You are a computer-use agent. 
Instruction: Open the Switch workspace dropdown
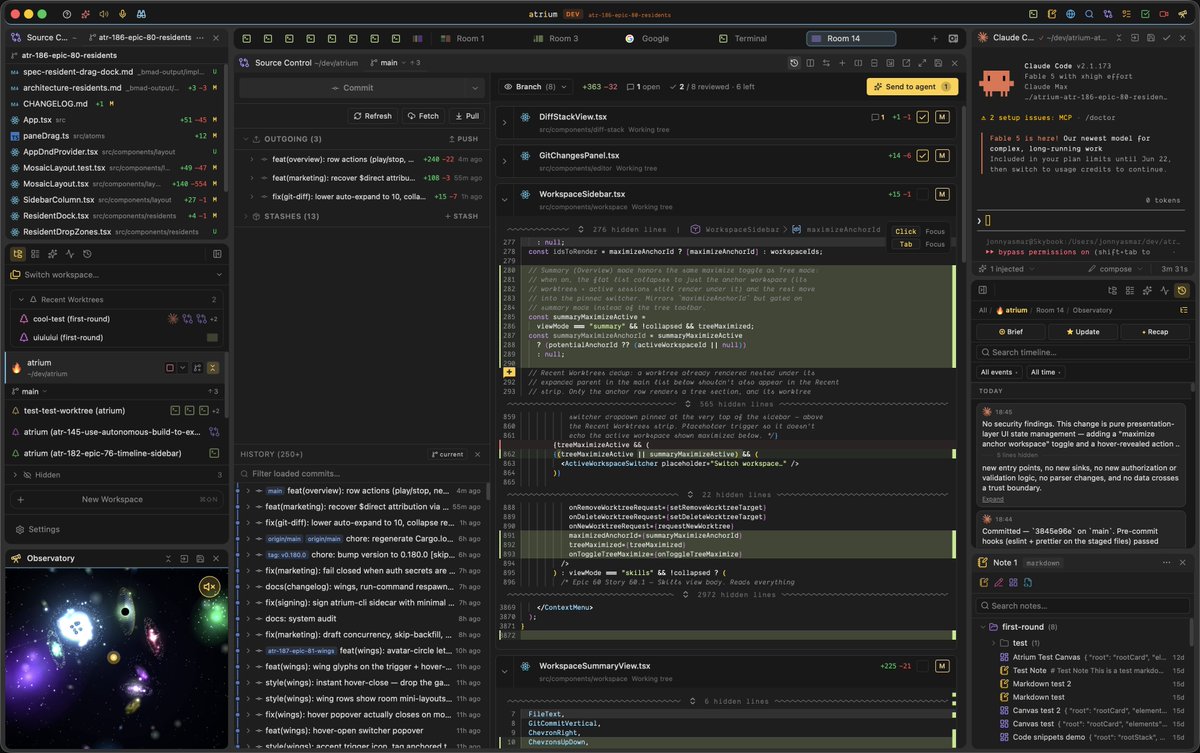(x=116, y=274)
